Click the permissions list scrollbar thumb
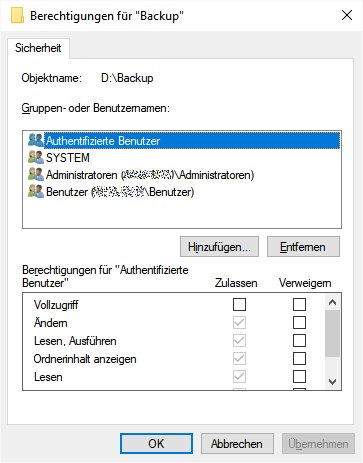Viewport: 363px width, 463px height. click(x=332, y=333)
